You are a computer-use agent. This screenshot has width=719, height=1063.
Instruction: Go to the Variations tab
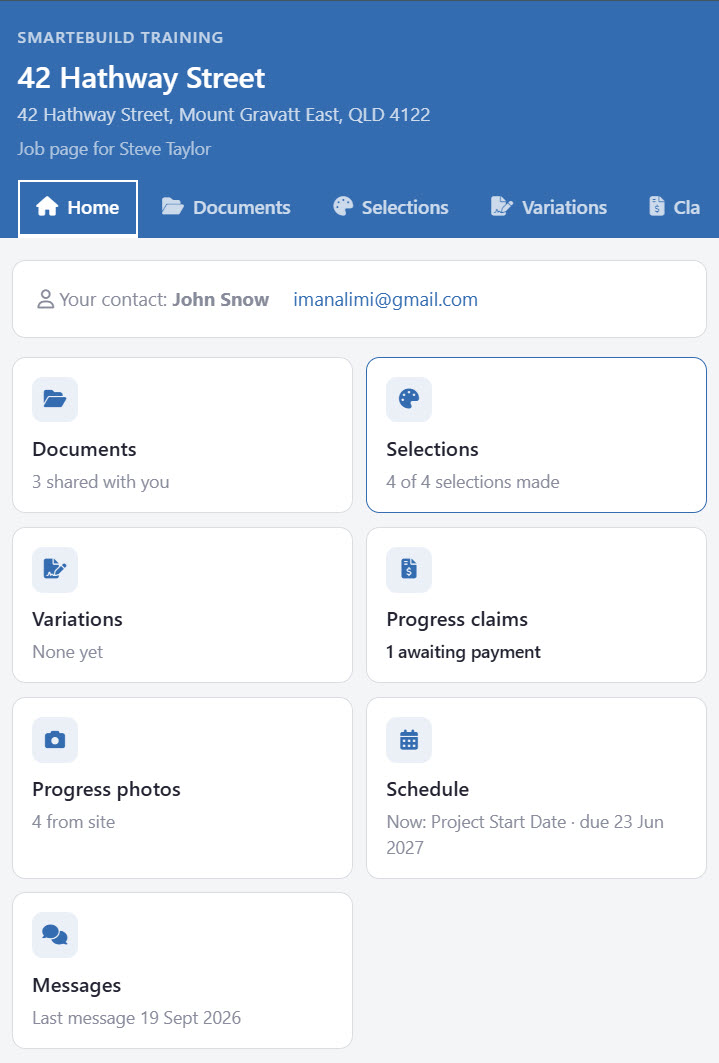(x=549, y=207)
